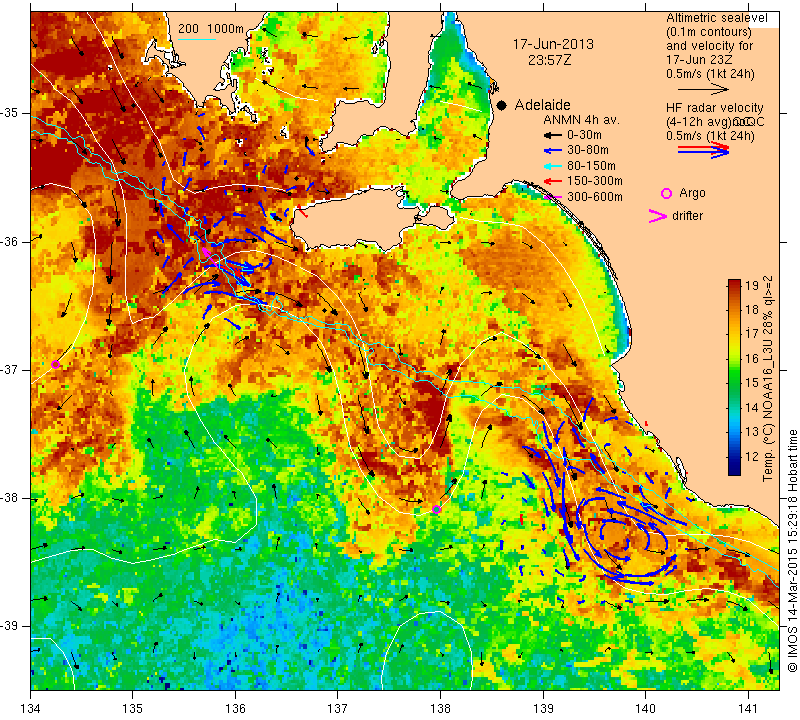Click the 'ANMN 4h av.' legend heading
The width and height of the screenshot is (800, 720).
coord(581,120)
